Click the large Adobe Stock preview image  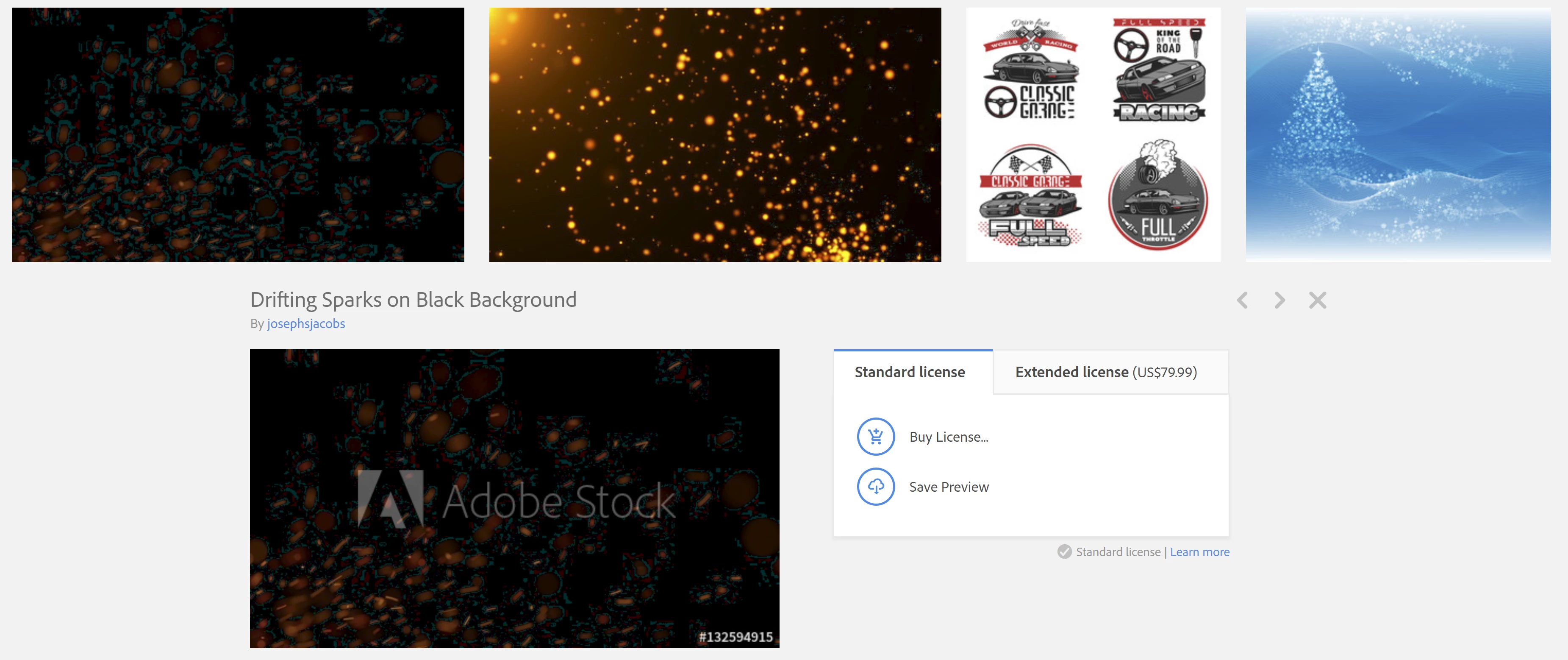click(x=514, y=414)
